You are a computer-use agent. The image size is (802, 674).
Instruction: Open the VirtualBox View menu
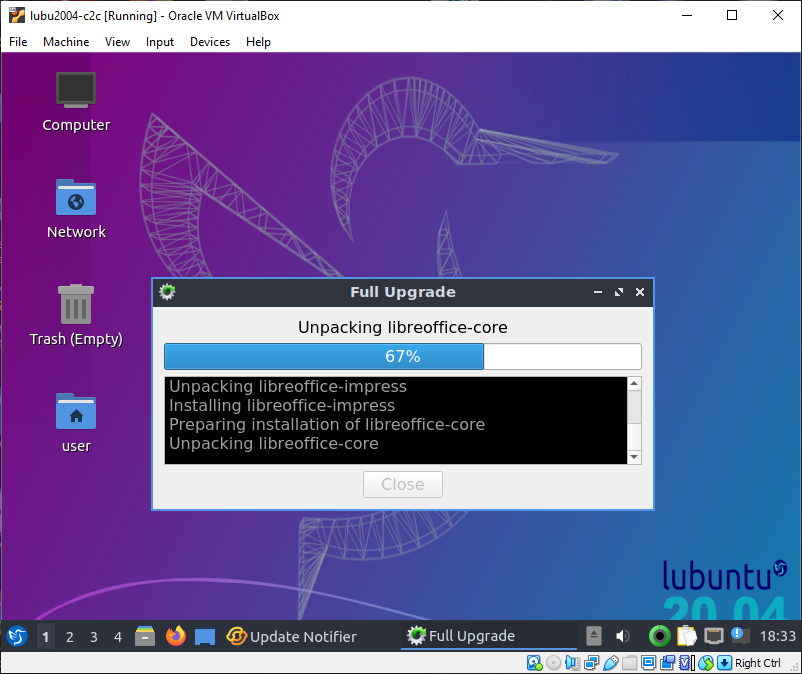(x=118, y=42)
